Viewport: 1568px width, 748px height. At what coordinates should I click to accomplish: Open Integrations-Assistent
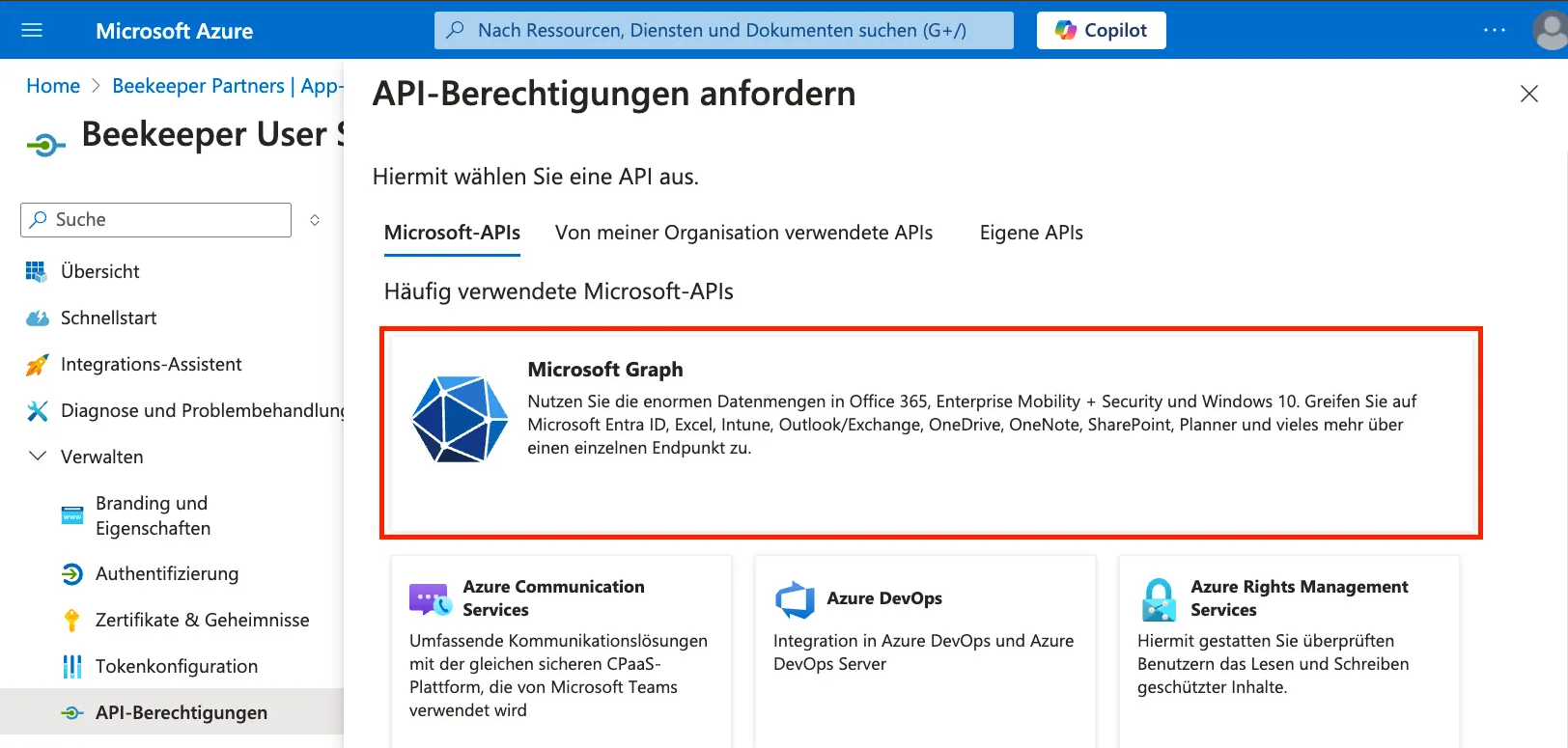point(151,364)
